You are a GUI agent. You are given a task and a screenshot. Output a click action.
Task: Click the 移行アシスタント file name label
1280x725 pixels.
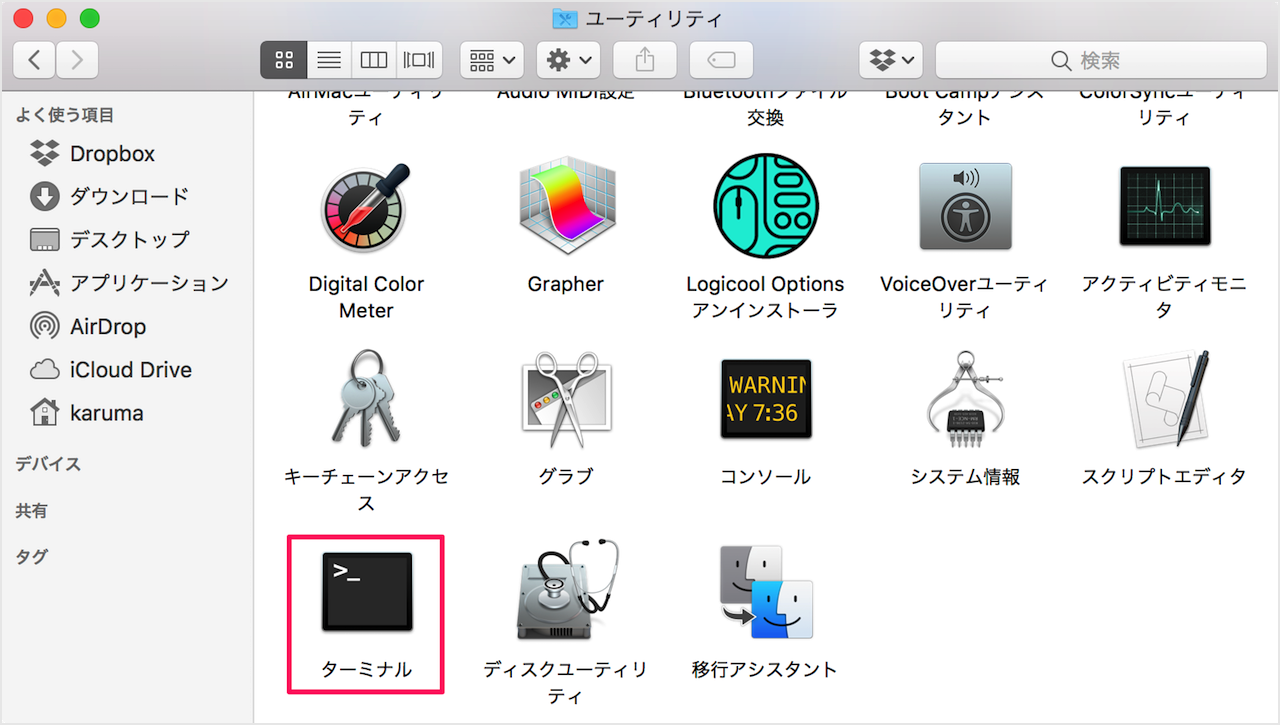point(765,669)
